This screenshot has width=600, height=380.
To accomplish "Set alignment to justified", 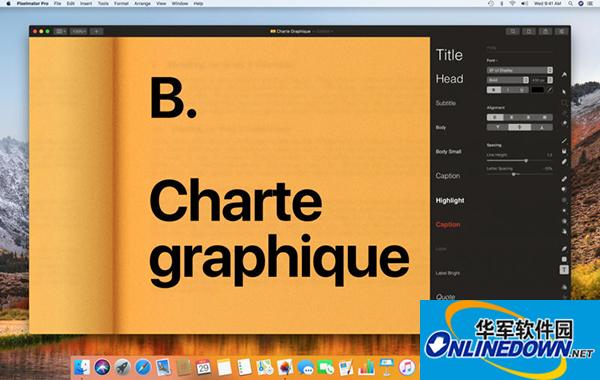I will (x=545, y=117).
